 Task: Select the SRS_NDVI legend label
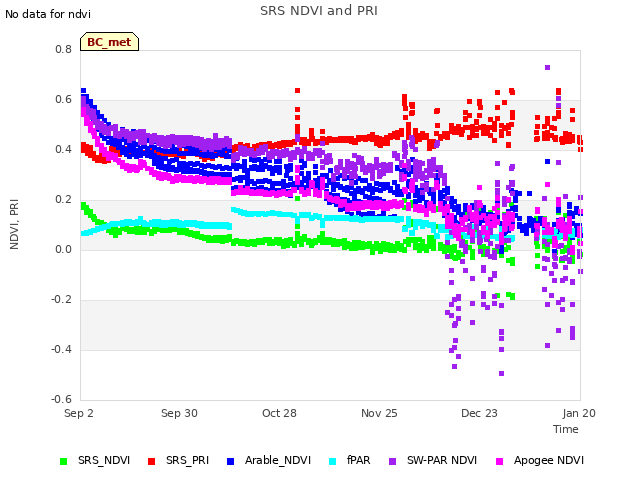[104, 460]
